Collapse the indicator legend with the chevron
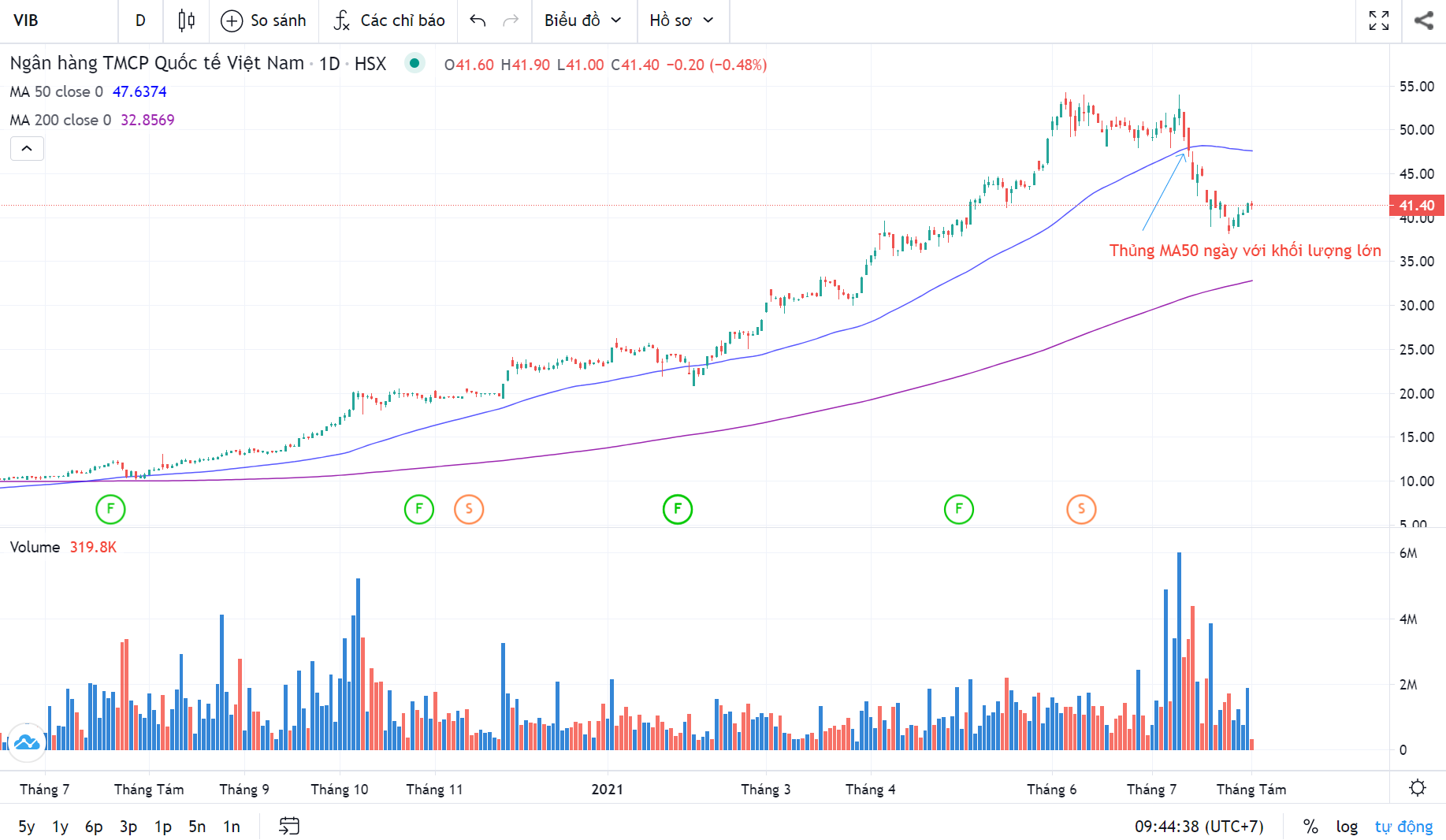 coord(27,148)
